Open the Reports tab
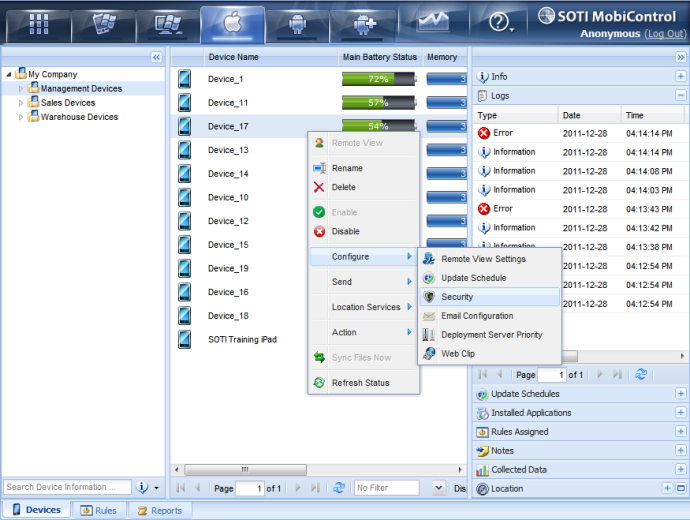The width and height of the screenshot is (690, 520). 159,510
